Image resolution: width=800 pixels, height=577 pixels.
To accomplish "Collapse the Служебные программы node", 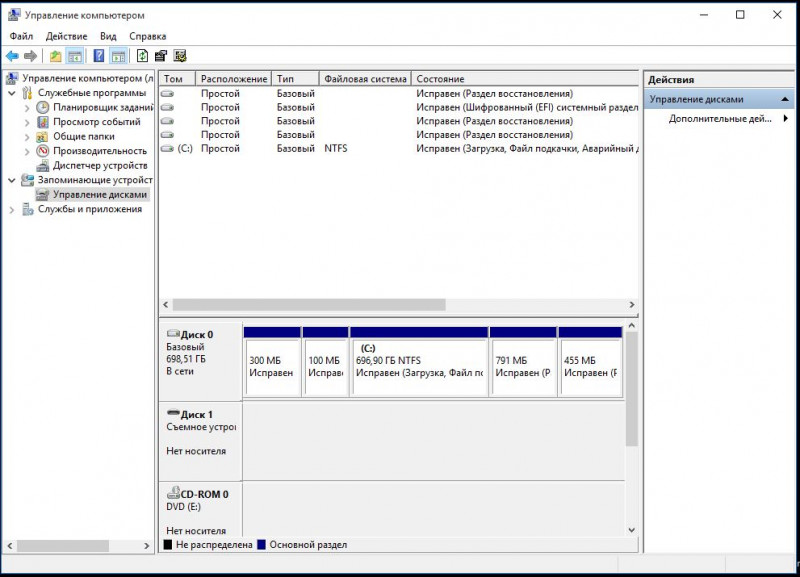I will coord(12,93).
